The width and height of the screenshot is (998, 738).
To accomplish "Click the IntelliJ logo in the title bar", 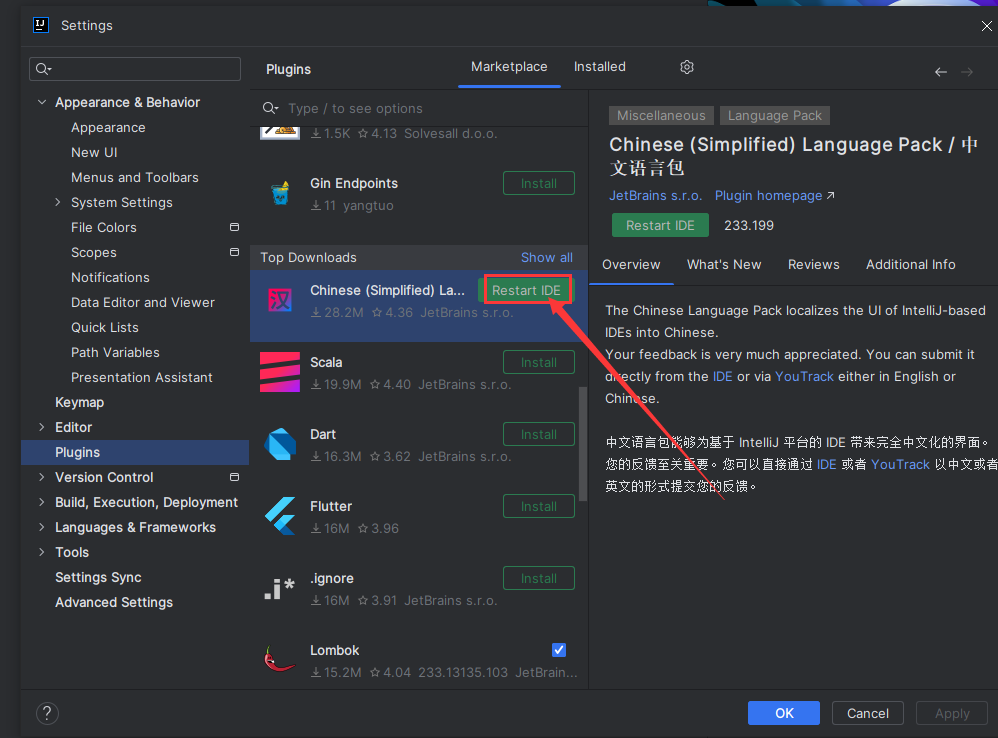I will 41,25.
